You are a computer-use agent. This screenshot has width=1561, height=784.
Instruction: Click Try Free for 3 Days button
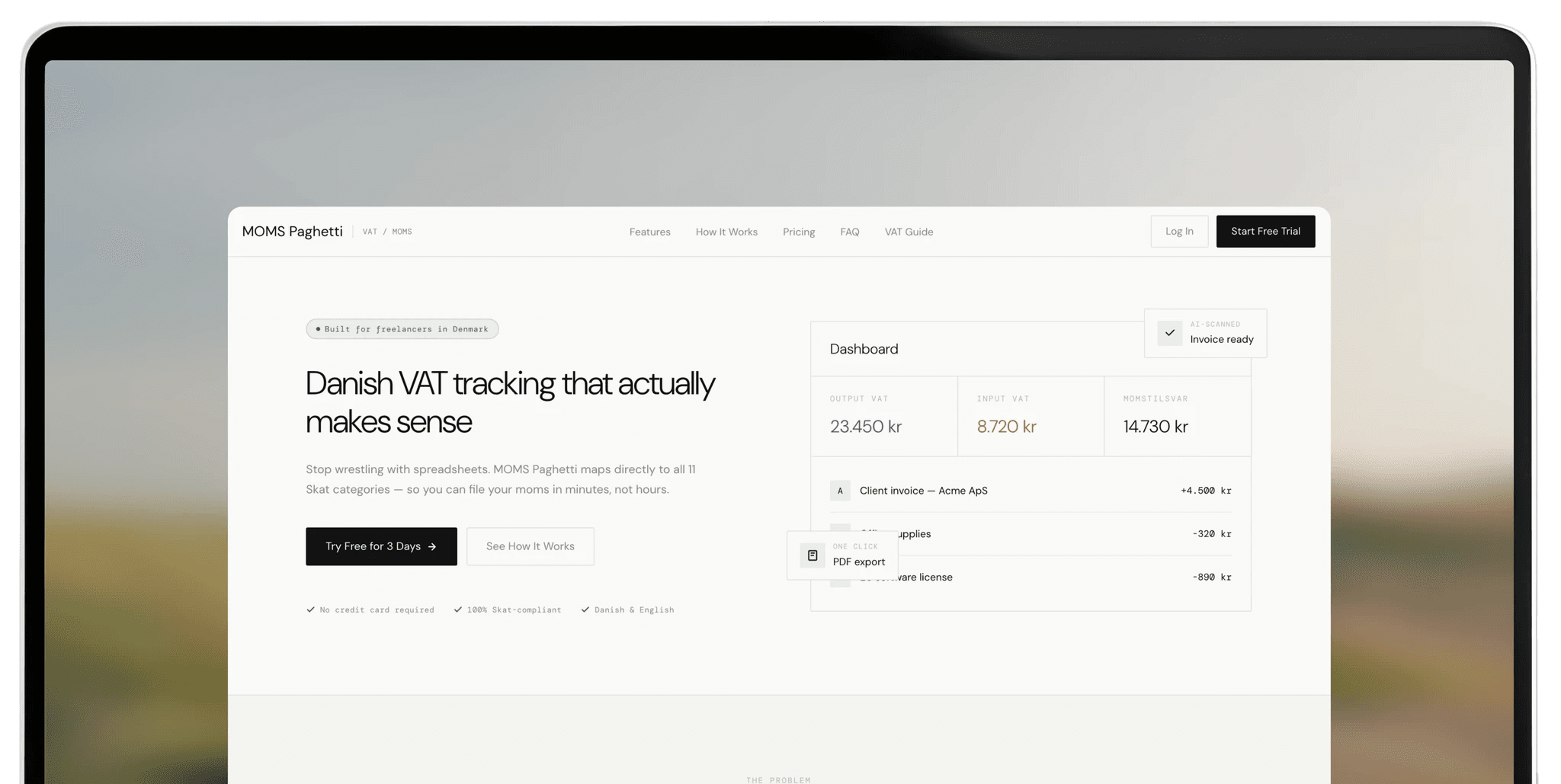[x=381, y=546]
